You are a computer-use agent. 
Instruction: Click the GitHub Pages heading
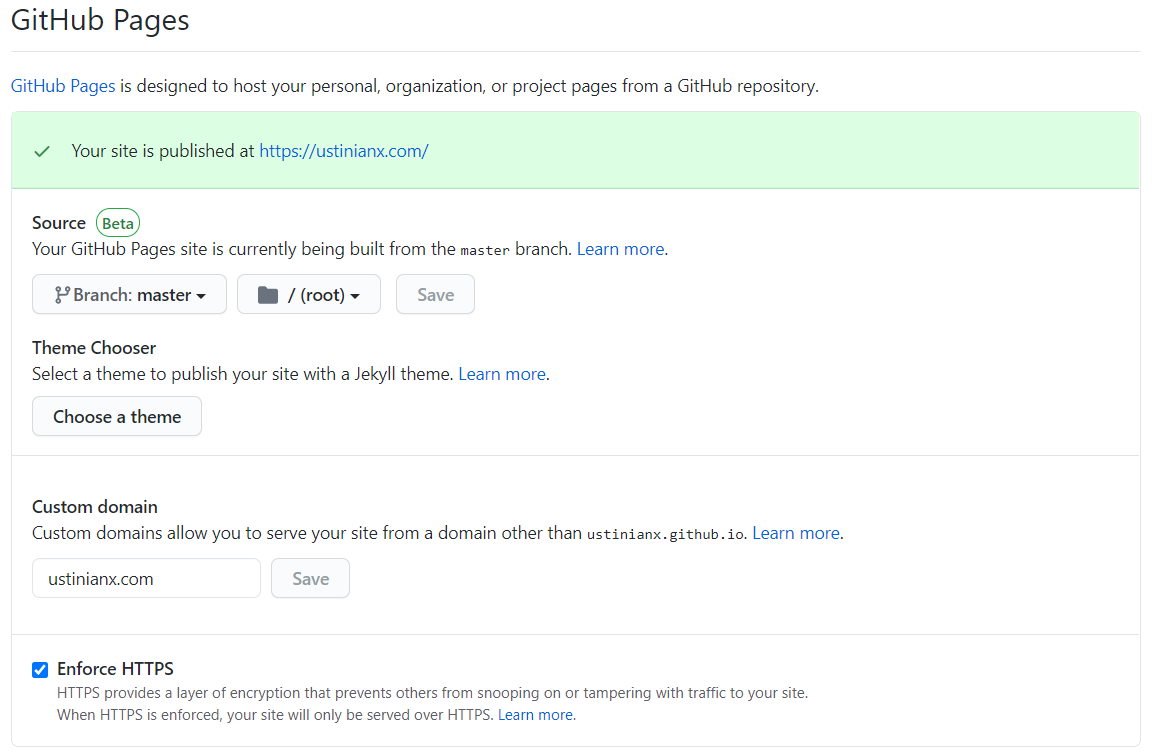[100, 20]
